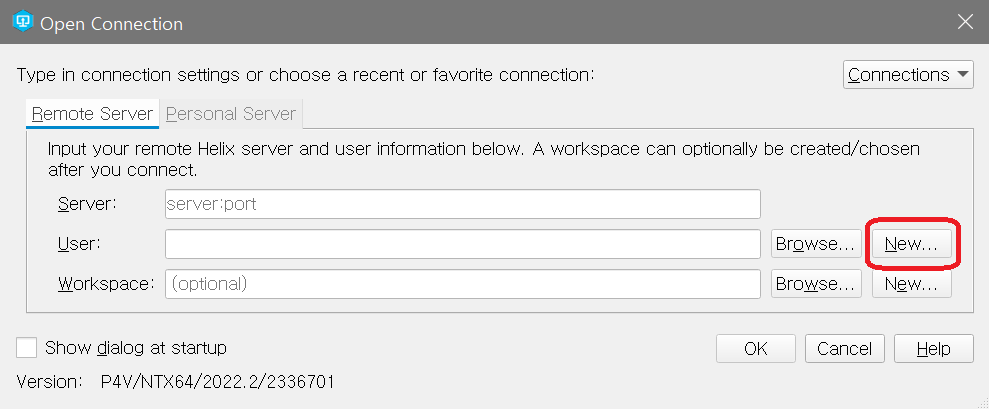
Task: Create a new workspace with New
Action: (x=911, y=284)
